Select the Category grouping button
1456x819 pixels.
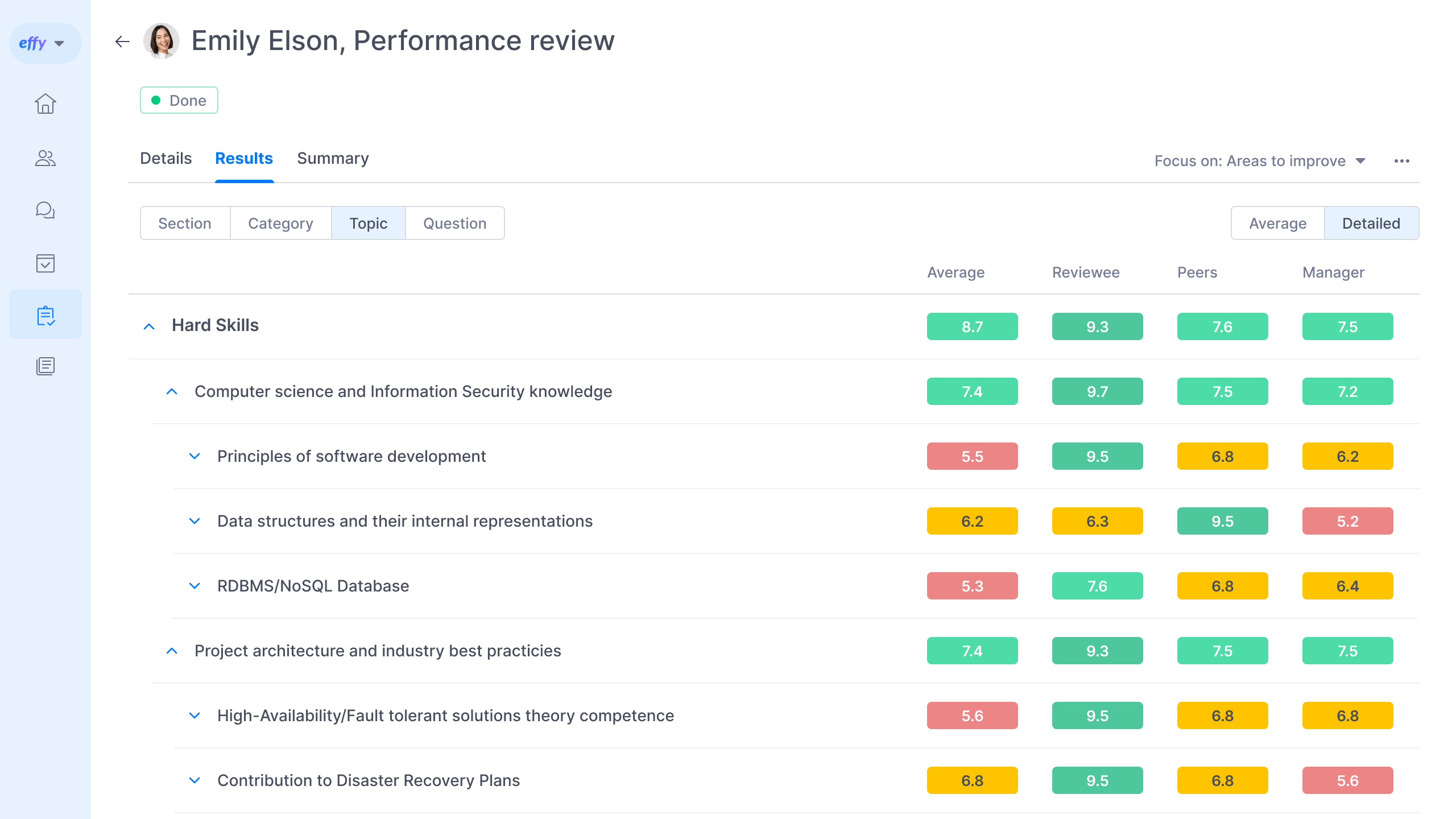[280, 224]
